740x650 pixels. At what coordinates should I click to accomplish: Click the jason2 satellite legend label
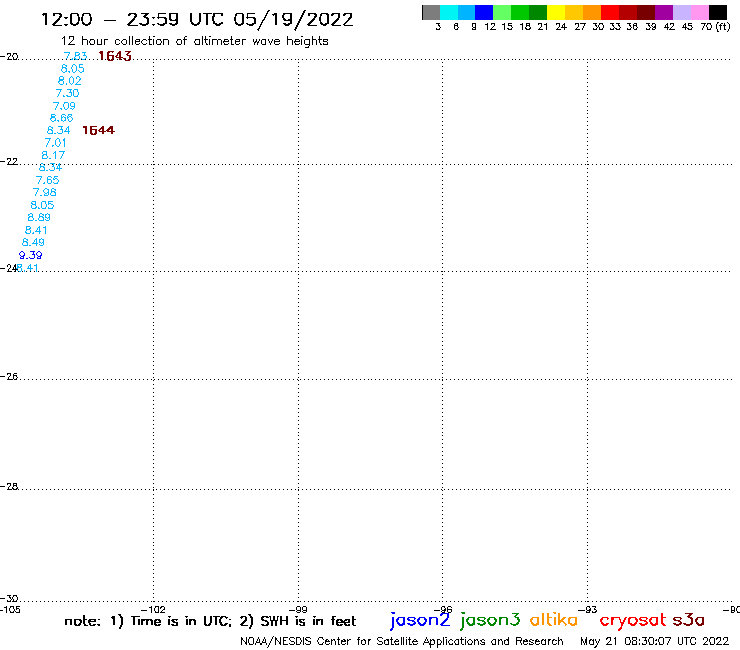[420, 620]
